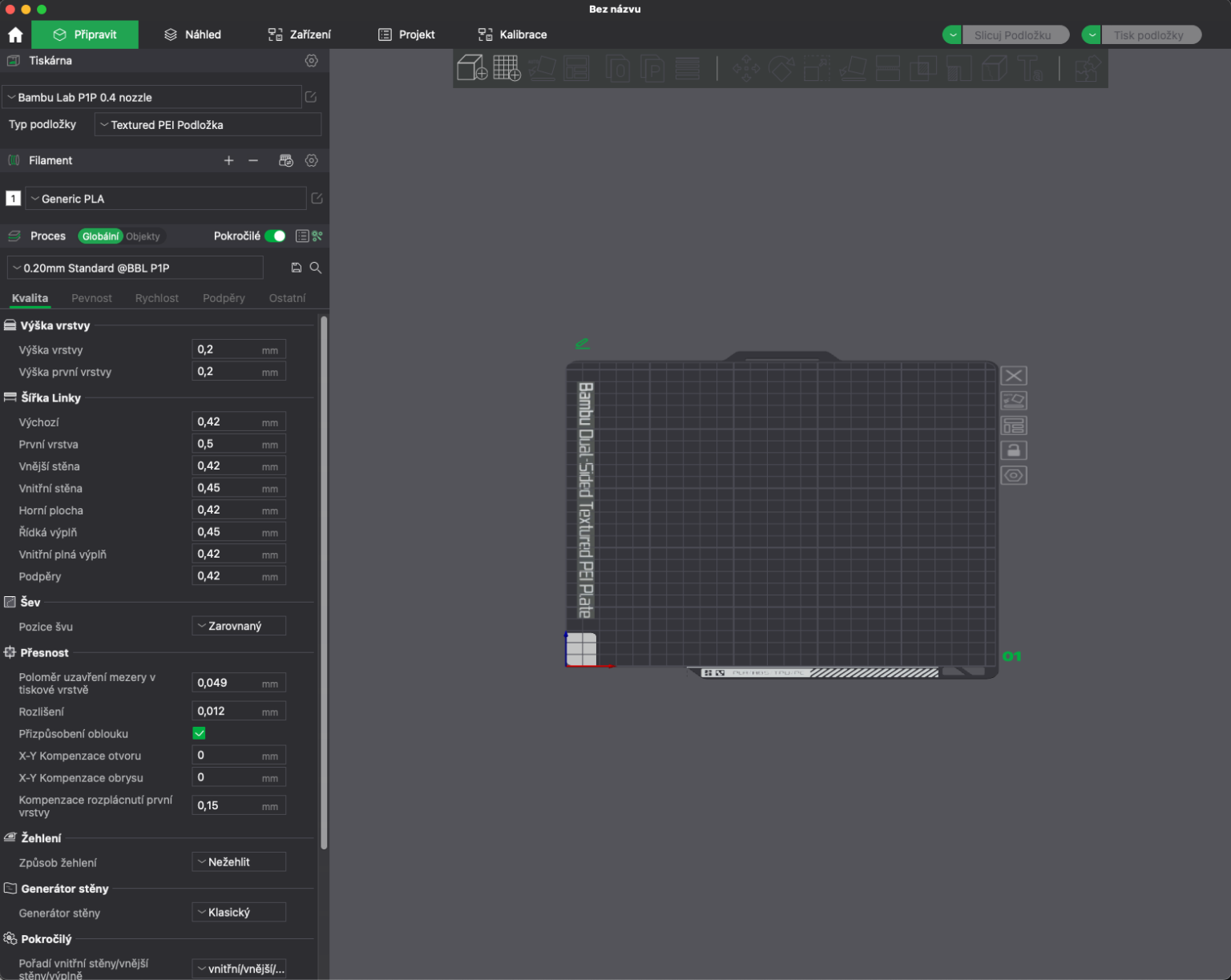Image resolution: width=1231 pixels, height=980 pixels.
Task: Remove all objects from plate with X icon
Action: [x=1014, y=376]
